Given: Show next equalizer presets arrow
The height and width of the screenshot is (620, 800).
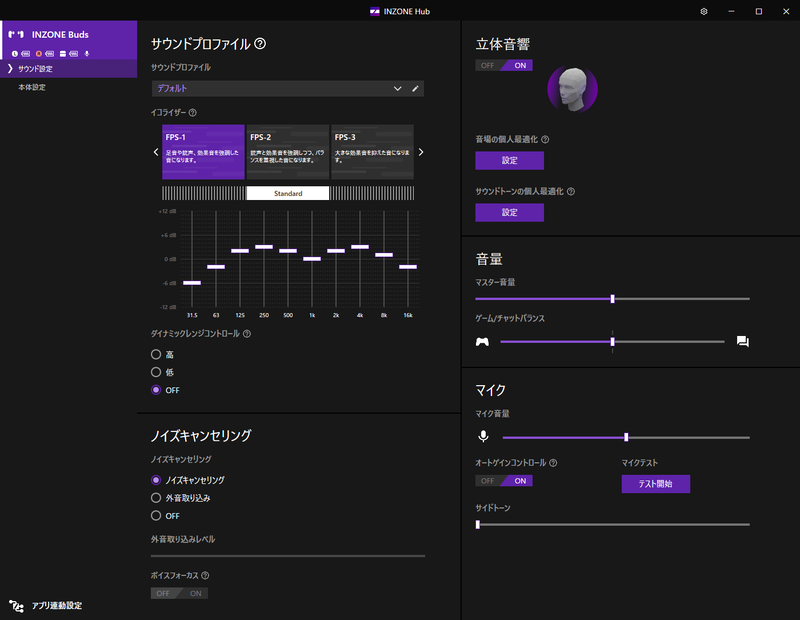Looking at the screenshot, I should tap(421, 152).
